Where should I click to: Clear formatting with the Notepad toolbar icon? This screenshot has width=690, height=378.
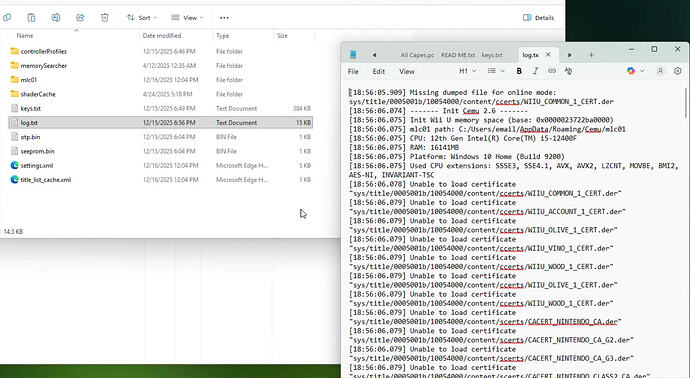pos(568,71)
